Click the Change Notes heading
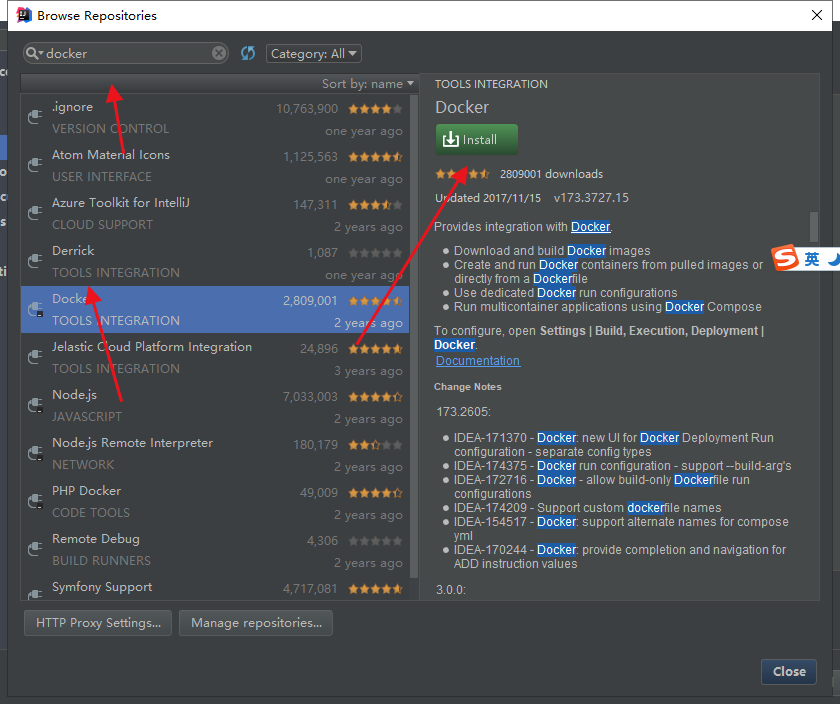The width and height of the screenshot is (840, 704). pyautogui.click(x=468, y=386)
